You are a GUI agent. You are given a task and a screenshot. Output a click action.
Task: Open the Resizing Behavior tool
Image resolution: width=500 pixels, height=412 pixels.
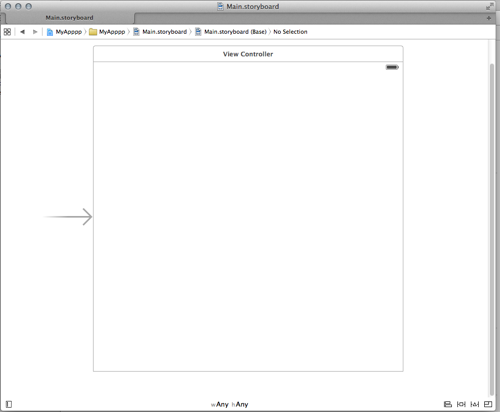[488, 404]
